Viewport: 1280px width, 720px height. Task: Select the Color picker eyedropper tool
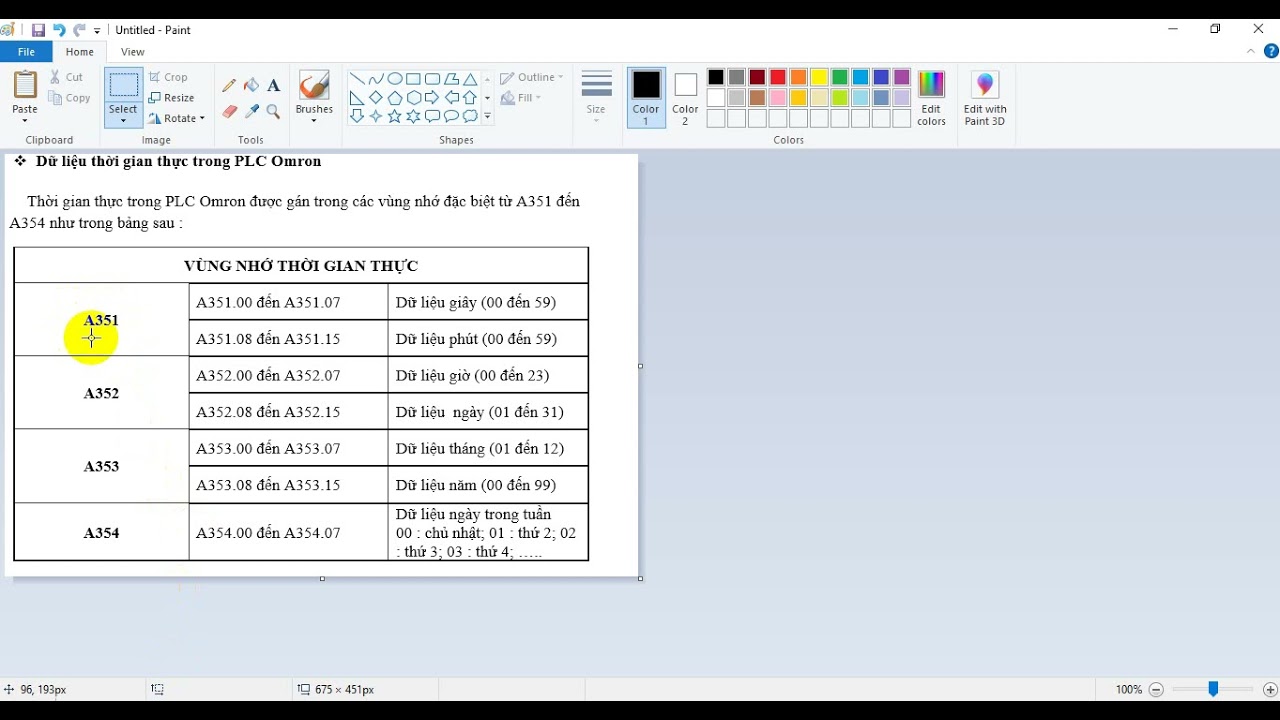[251, 112]
